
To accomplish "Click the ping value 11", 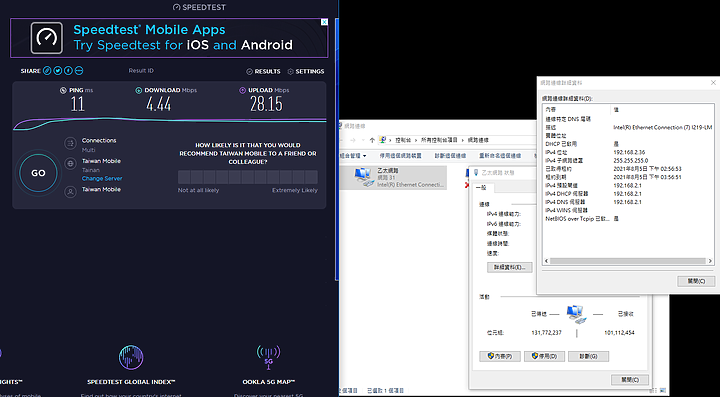I will coord(78,104).
